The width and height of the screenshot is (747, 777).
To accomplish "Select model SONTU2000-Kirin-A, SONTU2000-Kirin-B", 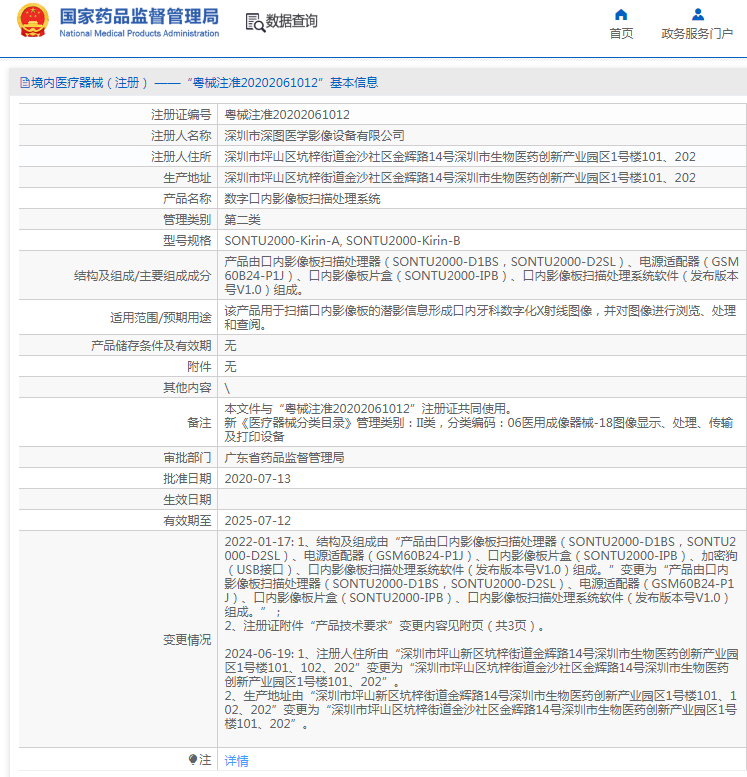I will (x=343, y=241).
